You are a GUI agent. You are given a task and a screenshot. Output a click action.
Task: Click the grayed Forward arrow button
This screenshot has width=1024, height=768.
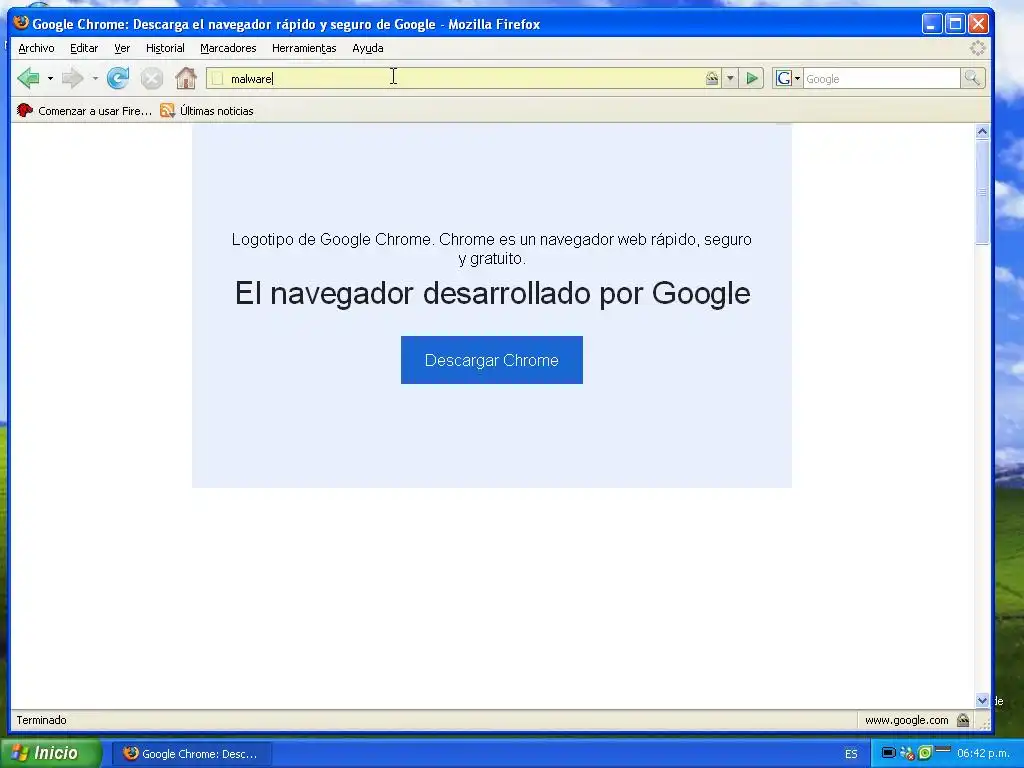[x=72, y=78]
